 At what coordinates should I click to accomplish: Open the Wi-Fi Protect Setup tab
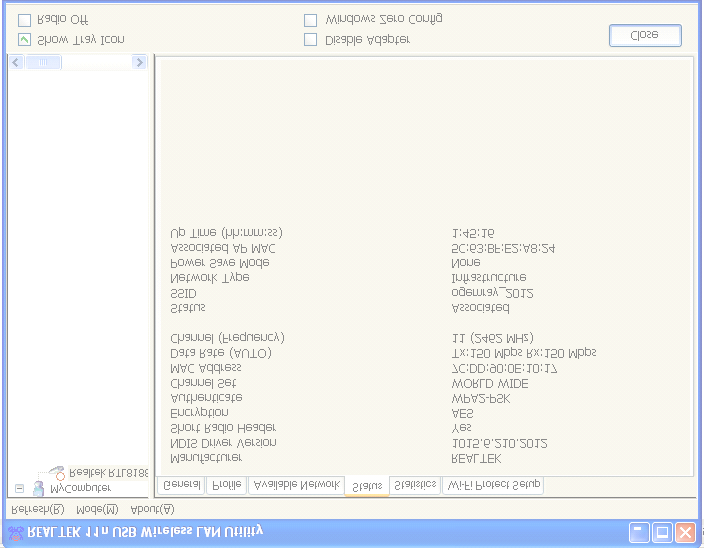click(x=493, y=485)
